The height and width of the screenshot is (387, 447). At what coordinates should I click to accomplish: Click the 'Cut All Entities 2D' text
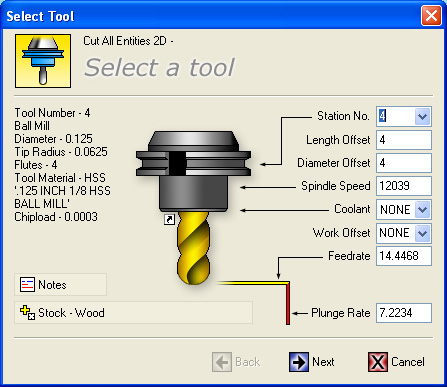pos(125,41)
